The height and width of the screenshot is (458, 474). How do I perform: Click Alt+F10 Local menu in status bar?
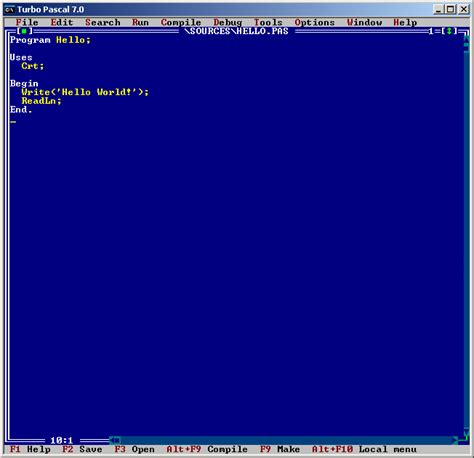pos(364,449)
